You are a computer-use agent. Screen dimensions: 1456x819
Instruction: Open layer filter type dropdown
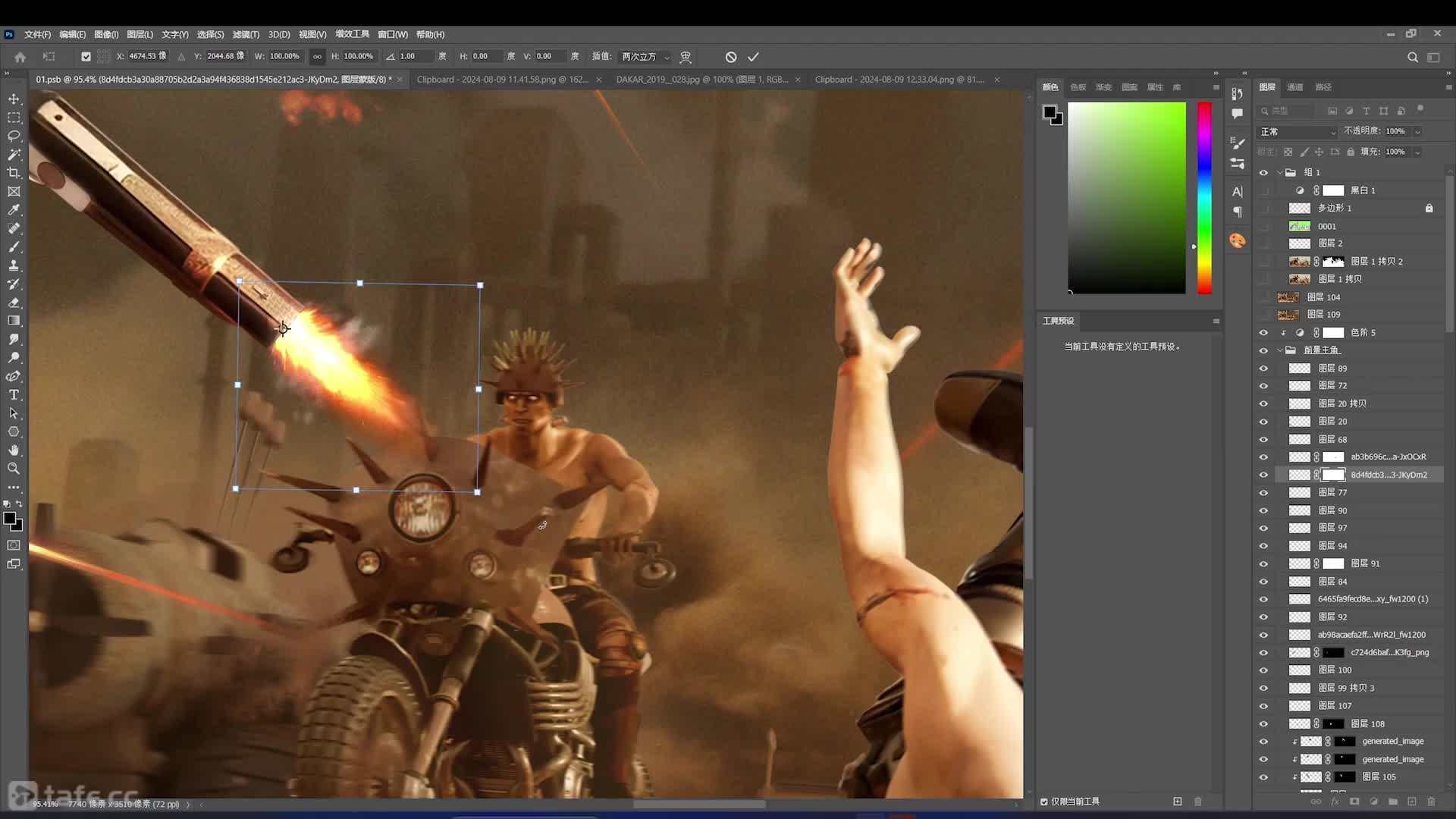[1287, 111]
